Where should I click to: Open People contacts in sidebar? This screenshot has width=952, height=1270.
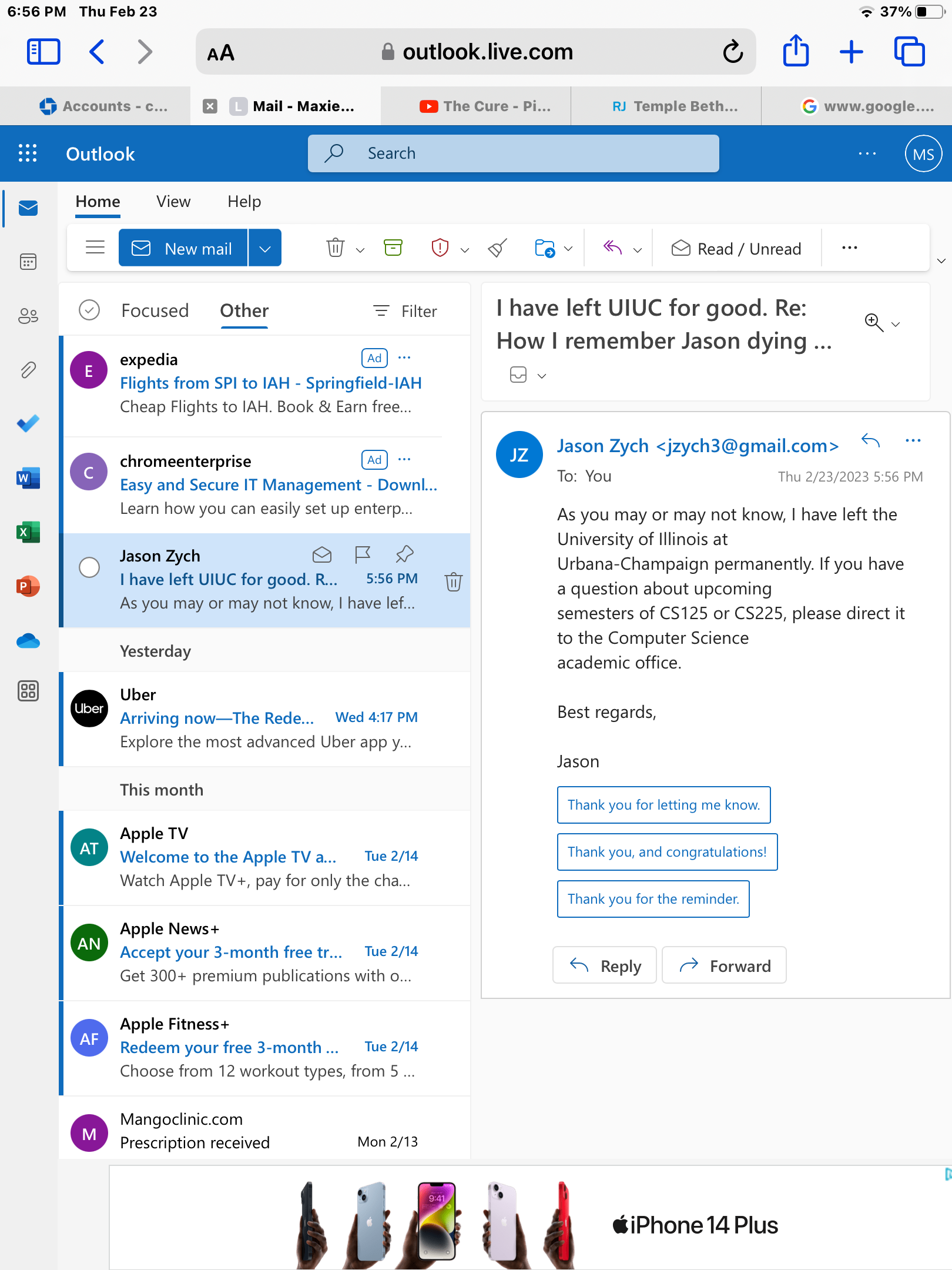tap(28, 316)
